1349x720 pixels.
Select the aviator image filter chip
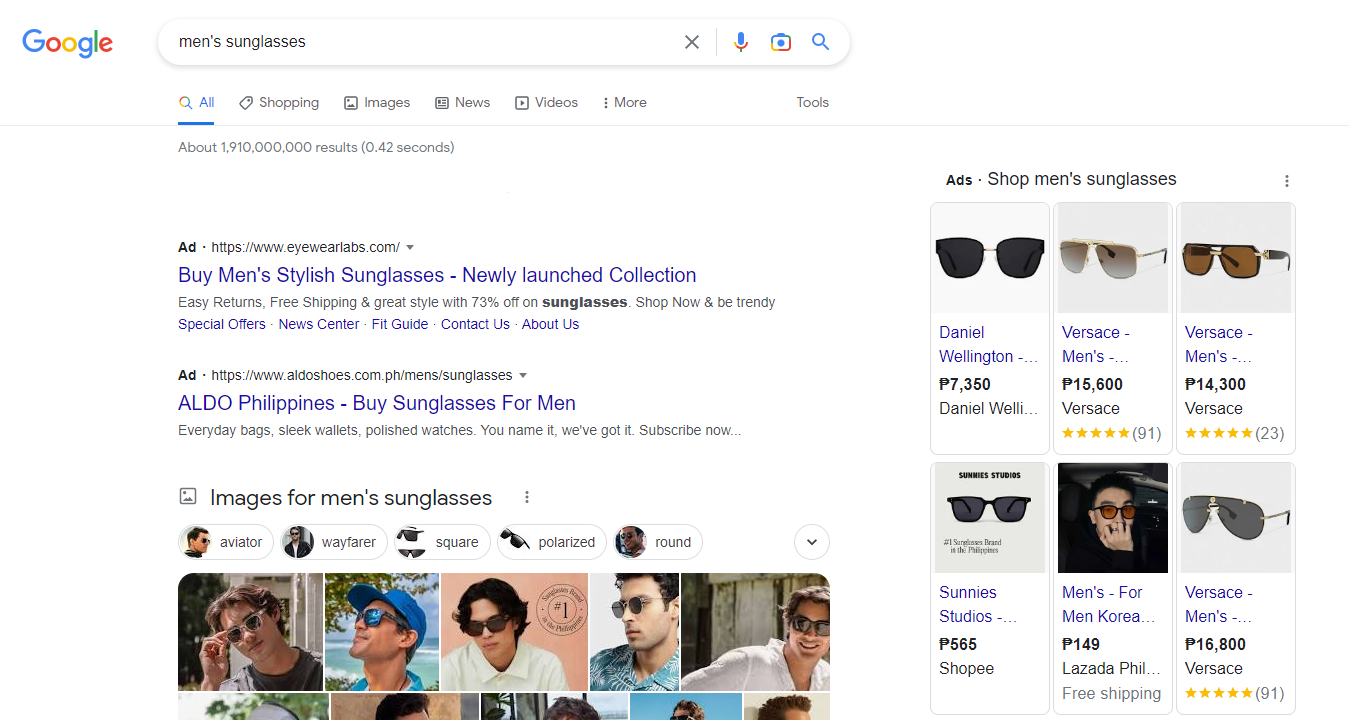click(226, 541)
